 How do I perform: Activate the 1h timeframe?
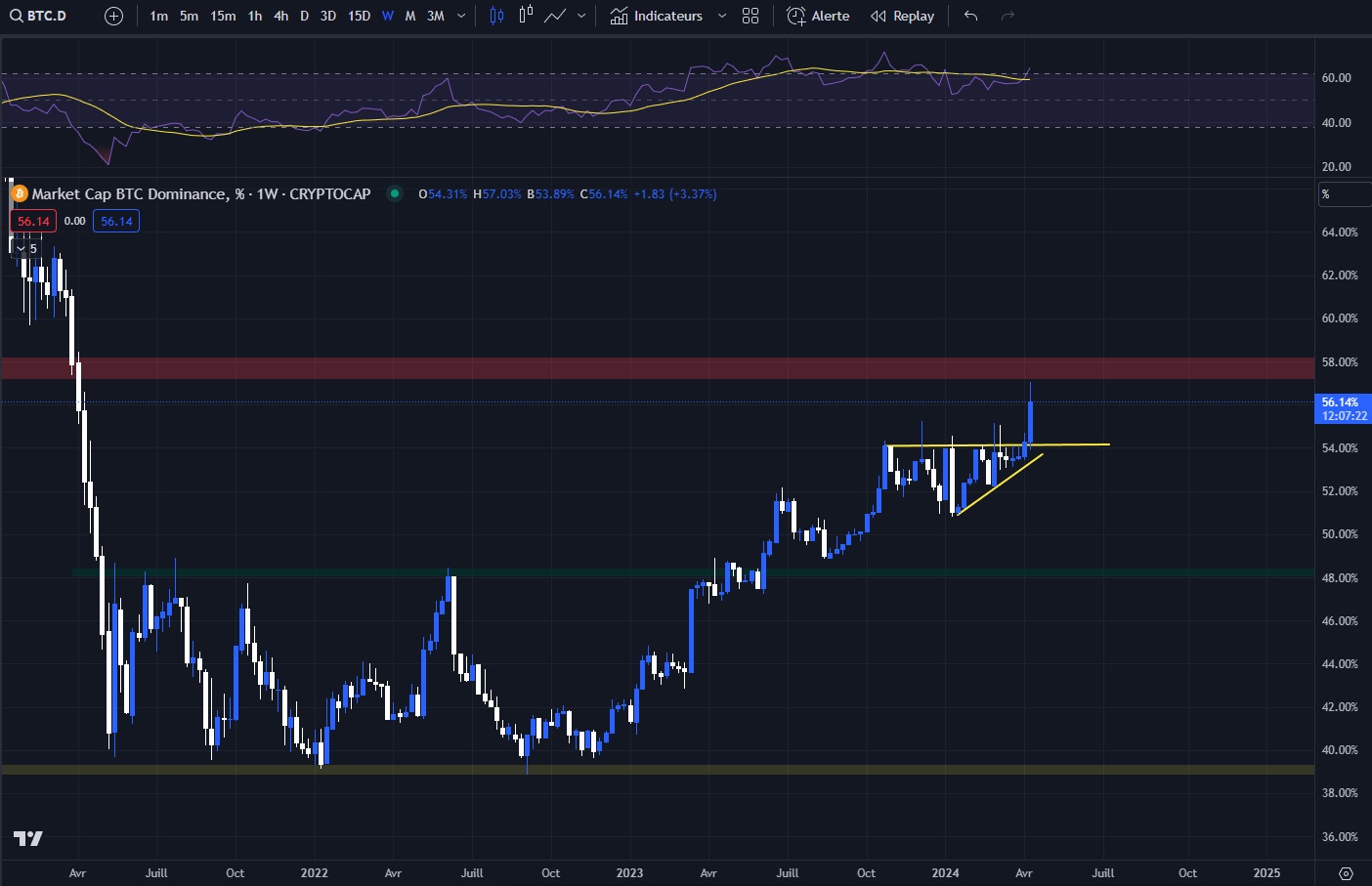pos(254,16)
